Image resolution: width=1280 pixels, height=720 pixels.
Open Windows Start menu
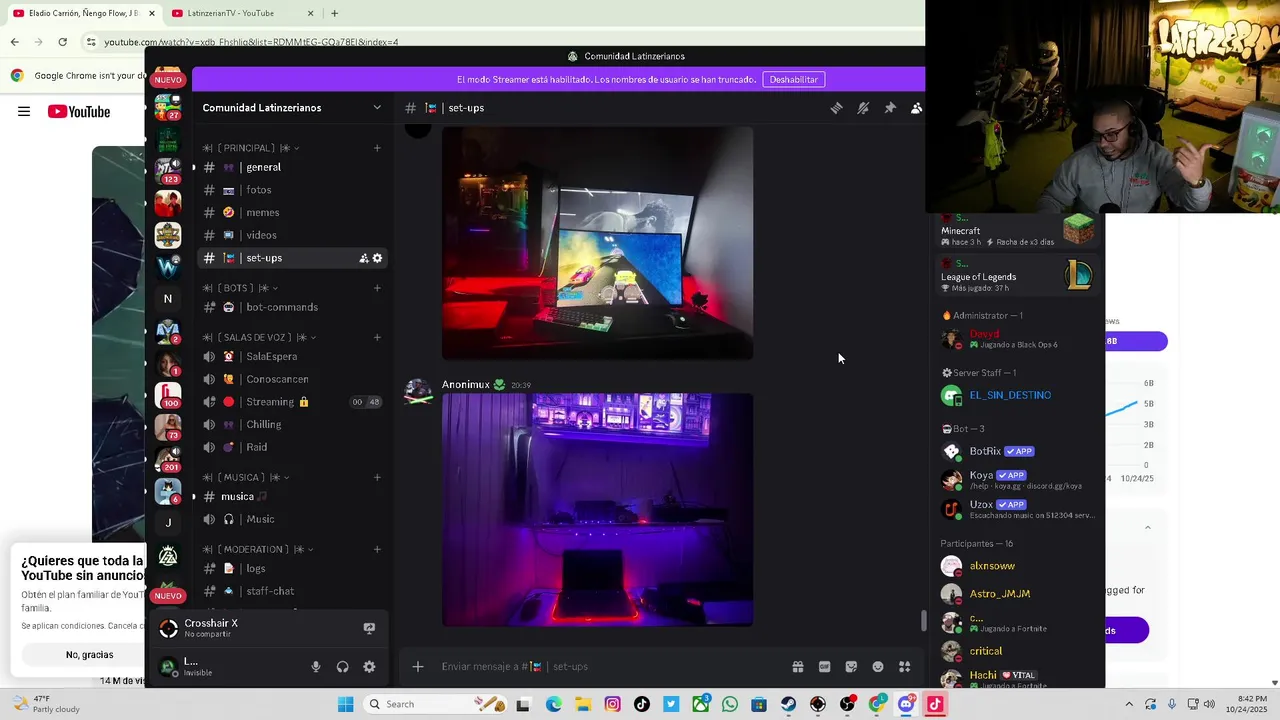[x=345, y=704]
